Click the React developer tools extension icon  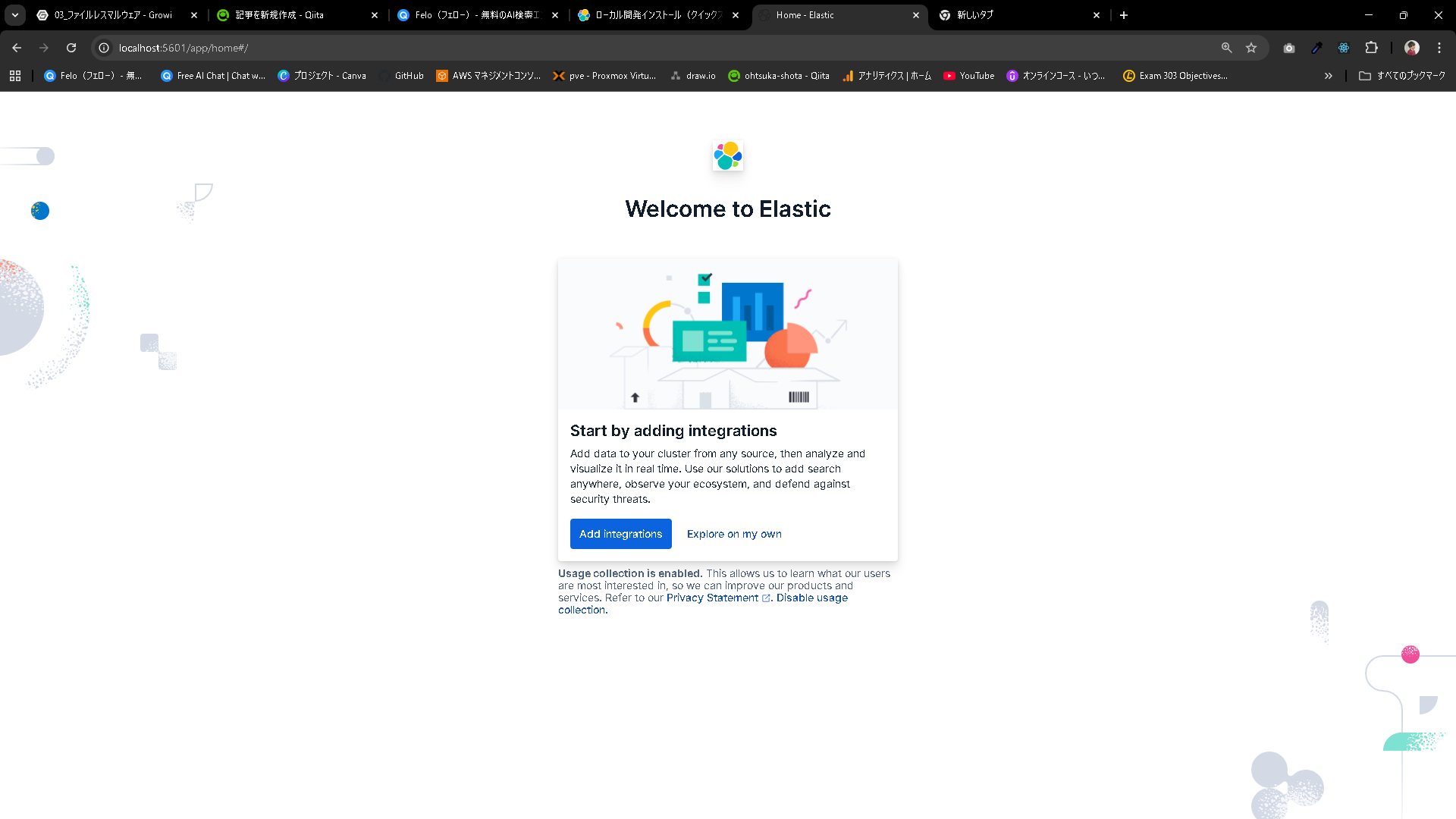(1344, 48)
